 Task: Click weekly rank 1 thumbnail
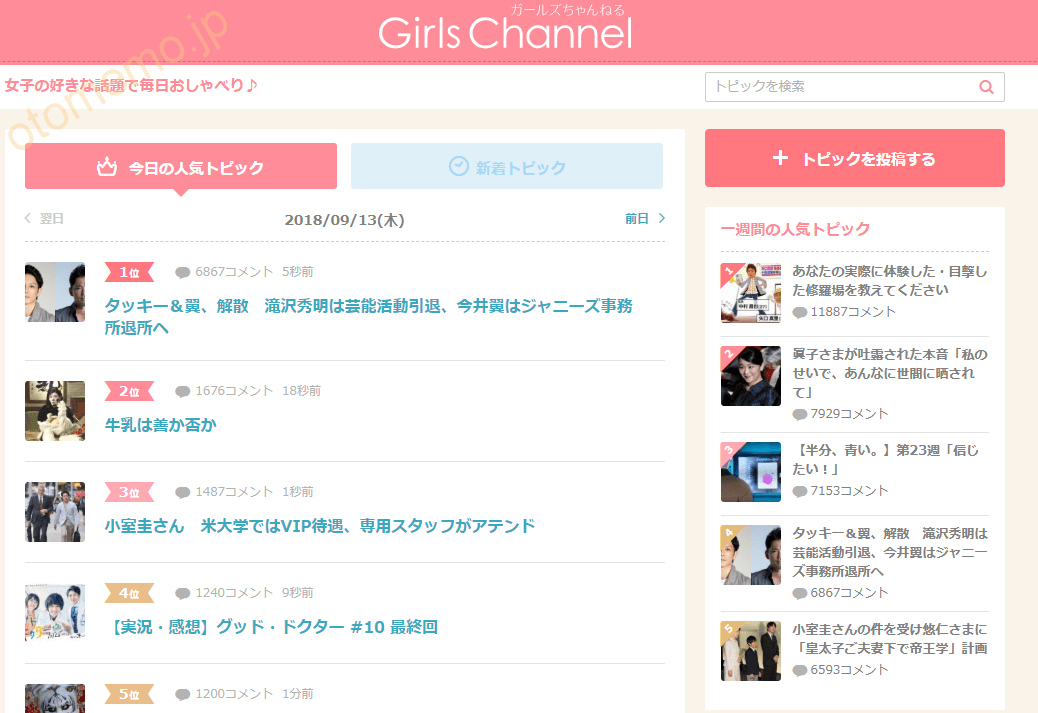tap(751, 293)
